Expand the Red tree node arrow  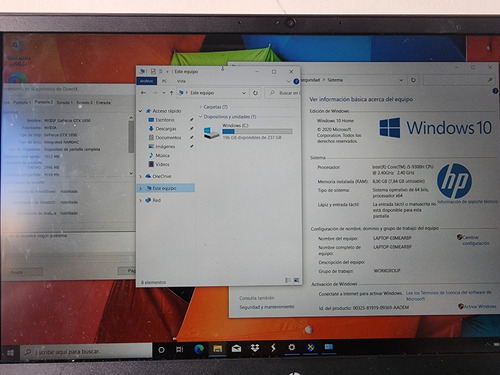pyautogui.click(x=140, y=200)
